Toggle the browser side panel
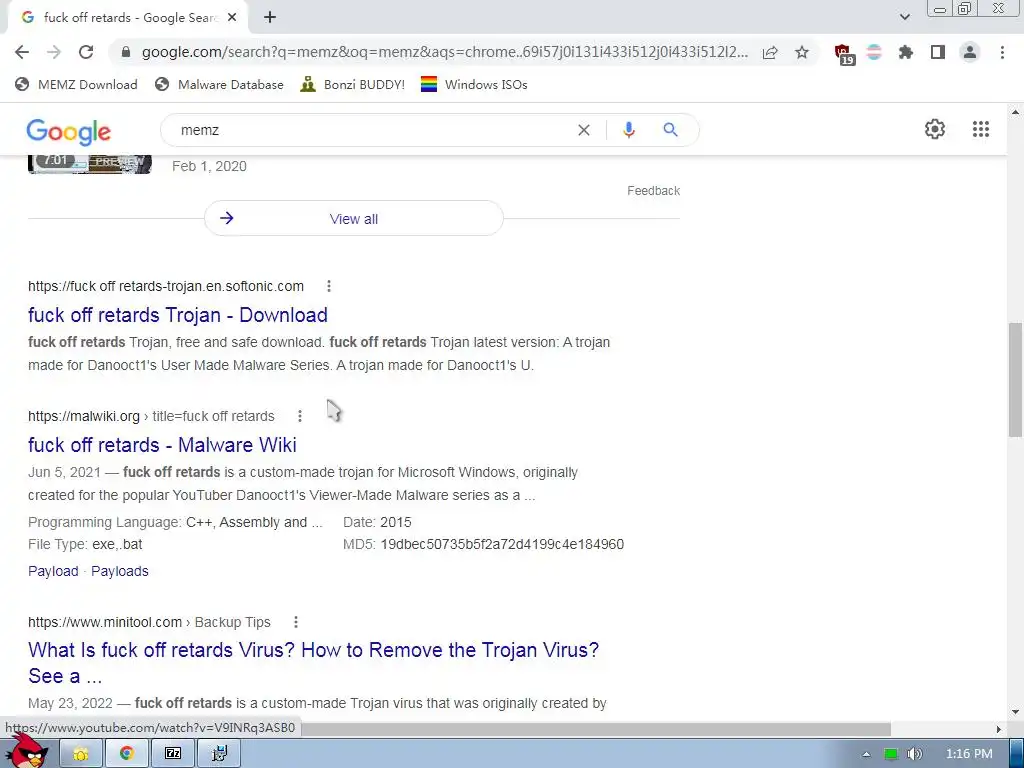 pos(938,52)
